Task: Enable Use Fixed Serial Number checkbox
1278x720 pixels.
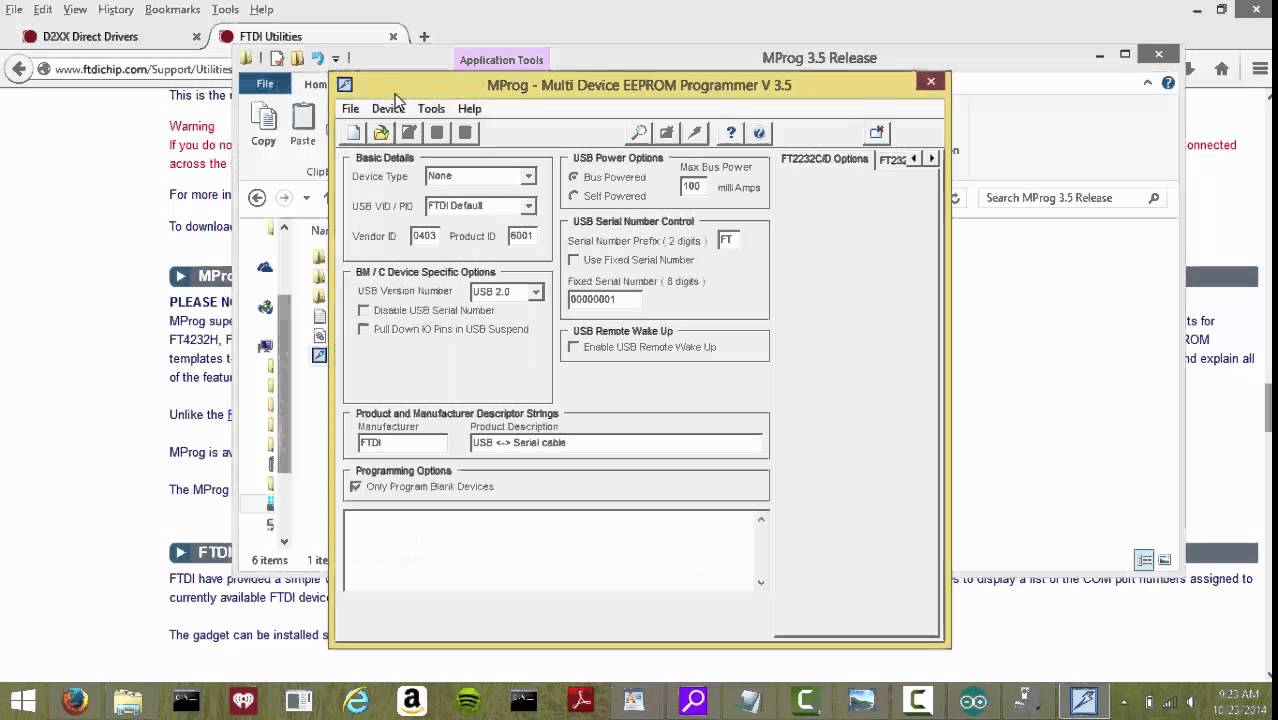Action: (574, 260)
